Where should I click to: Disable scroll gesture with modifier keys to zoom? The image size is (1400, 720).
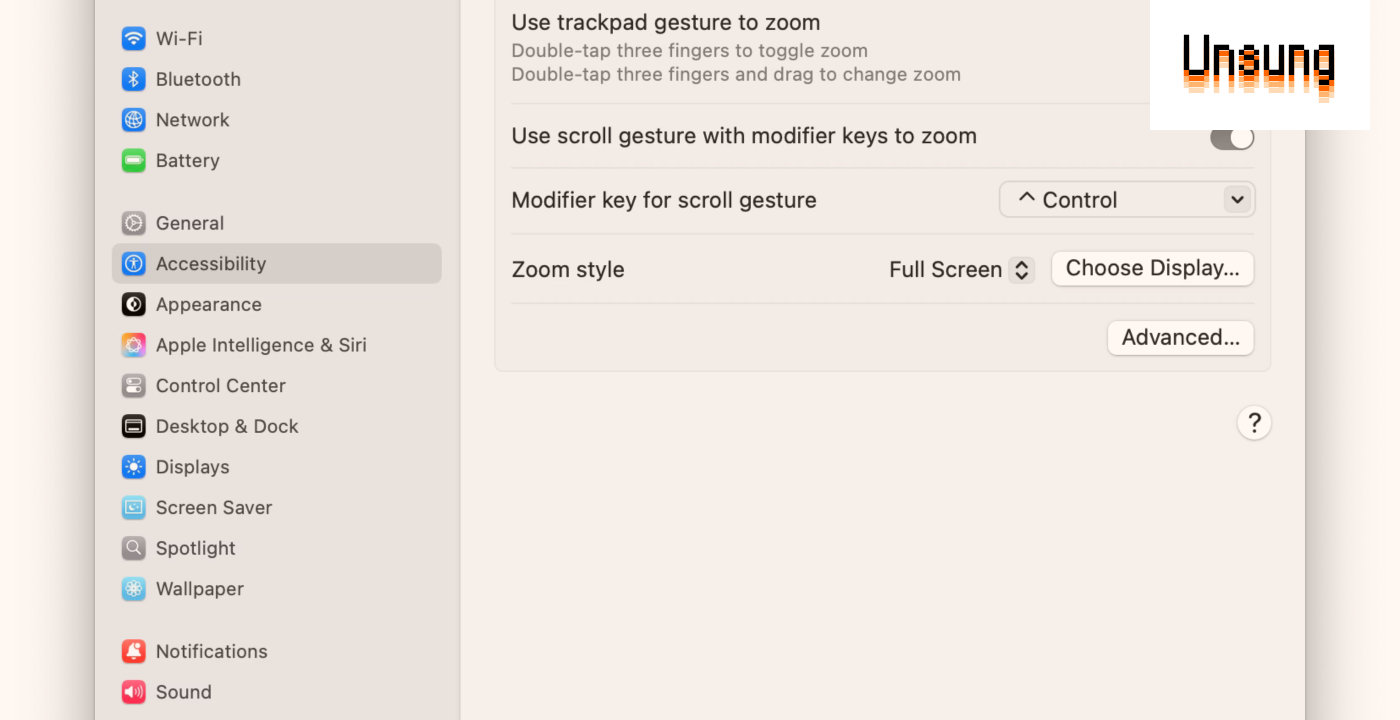coord(1231,136)
